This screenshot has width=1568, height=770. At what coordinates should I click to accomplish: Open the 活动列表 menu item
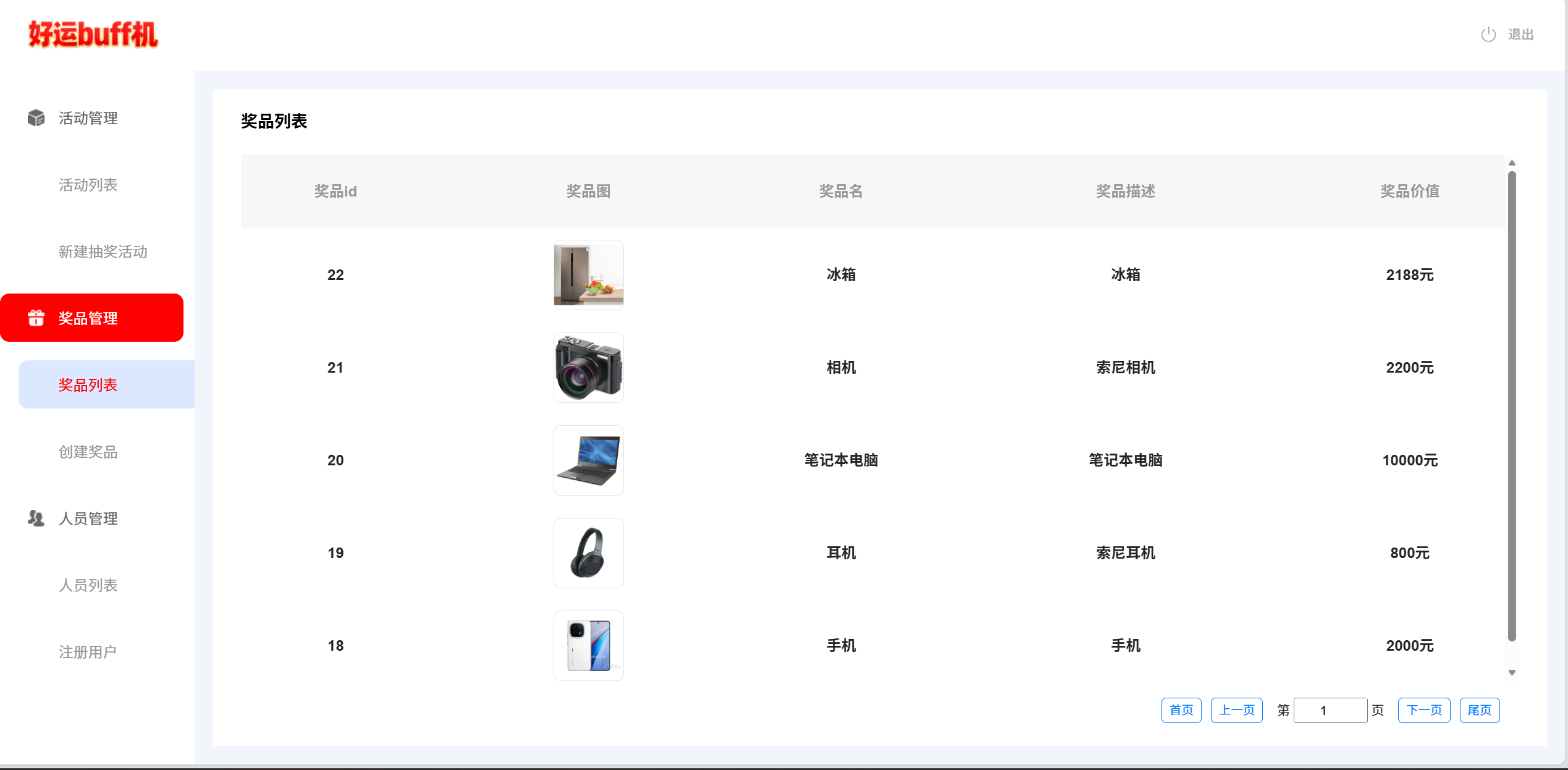[x=88, y=185]
